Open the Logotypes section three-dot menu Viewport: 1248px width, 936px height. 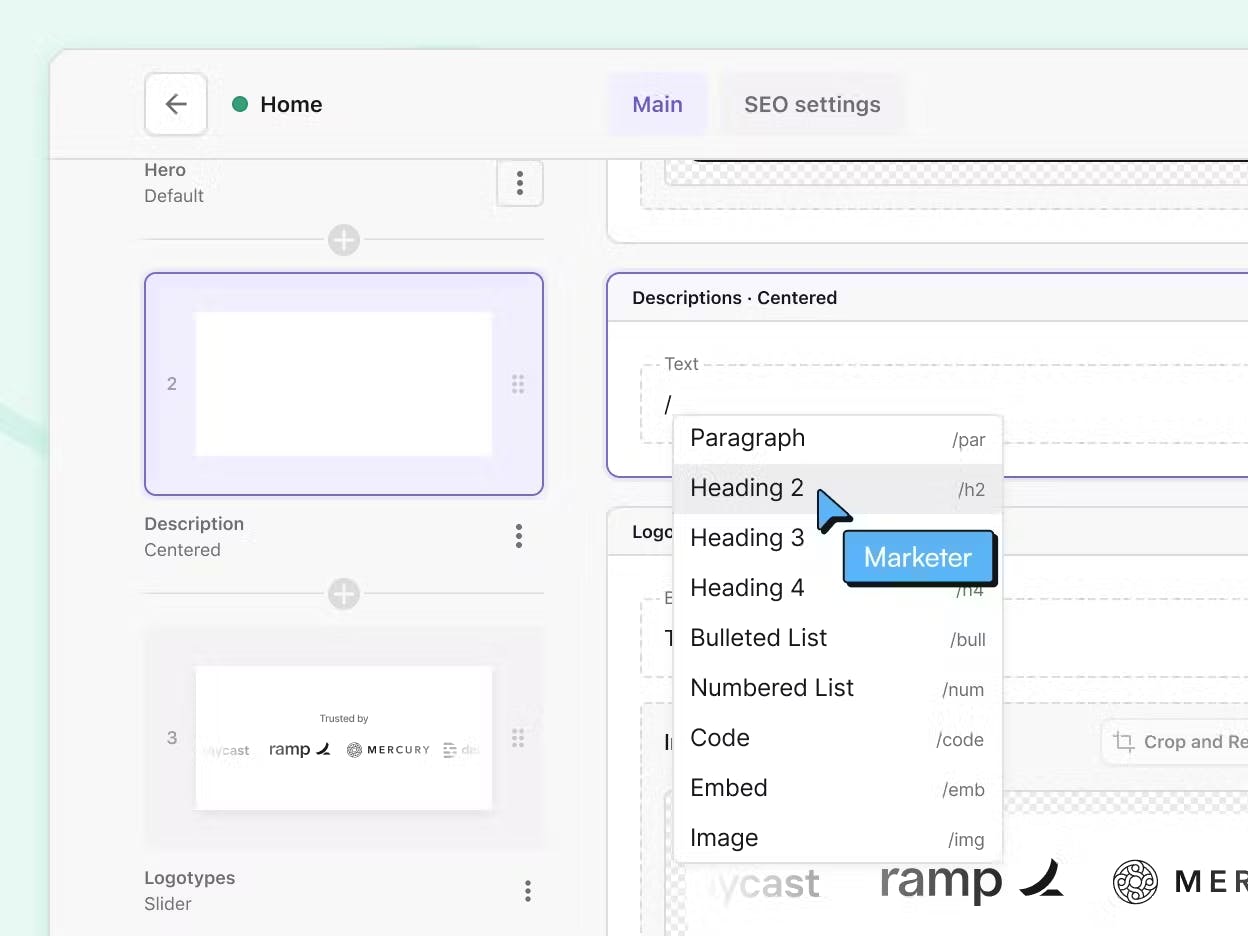point(526,891)
